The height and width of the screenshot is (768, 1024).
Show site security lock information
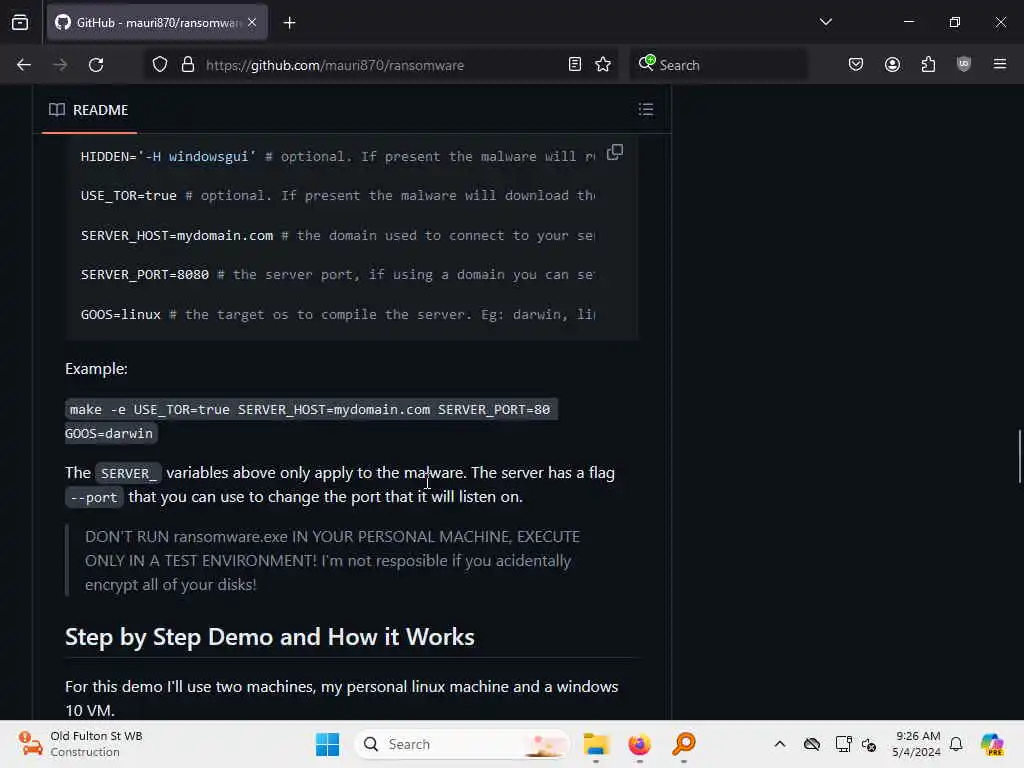click(187, 65)
